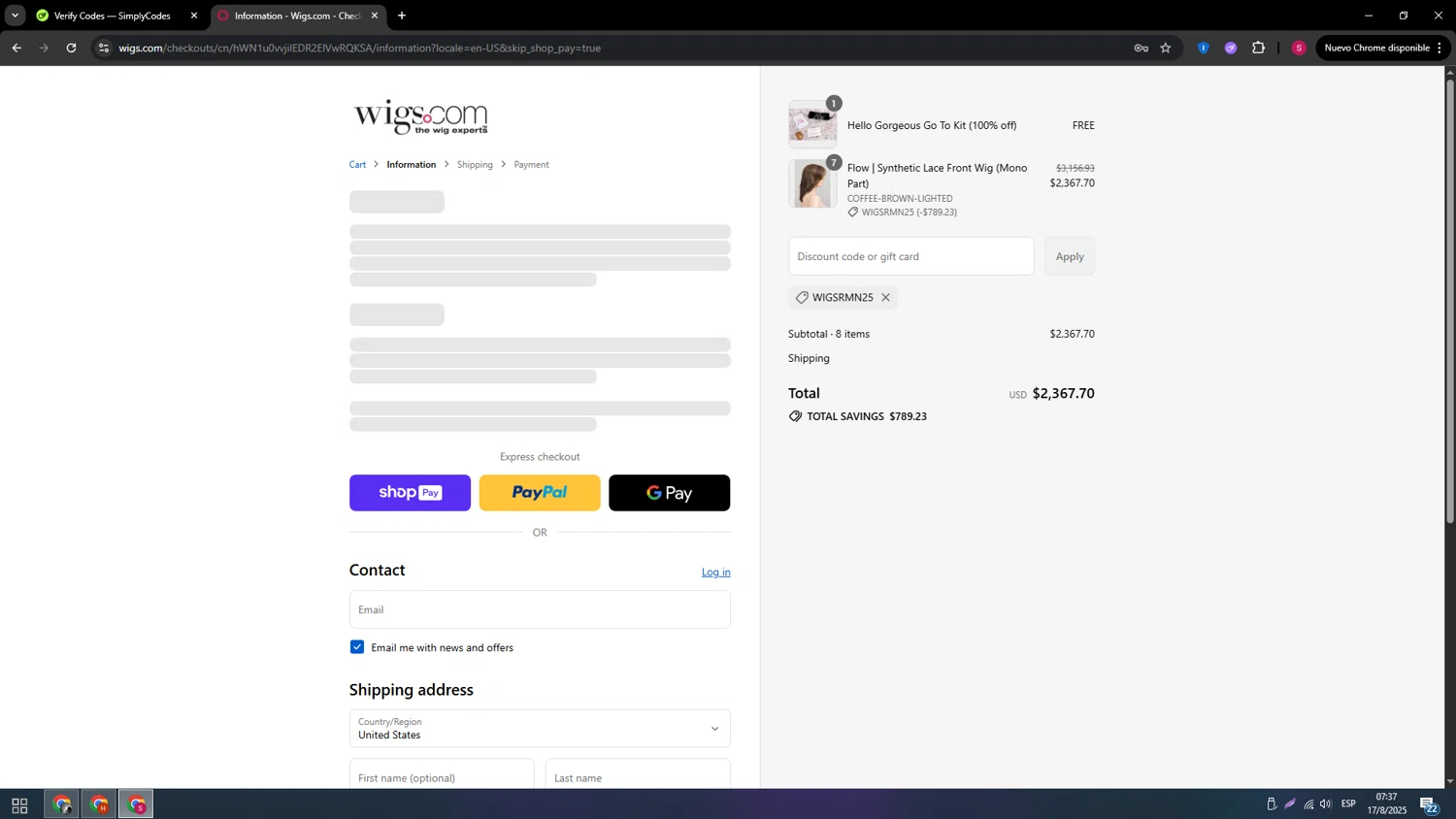Click the wigs.com logo
1456x819 pixels.
pyautogui.click(x=420, y=116)
